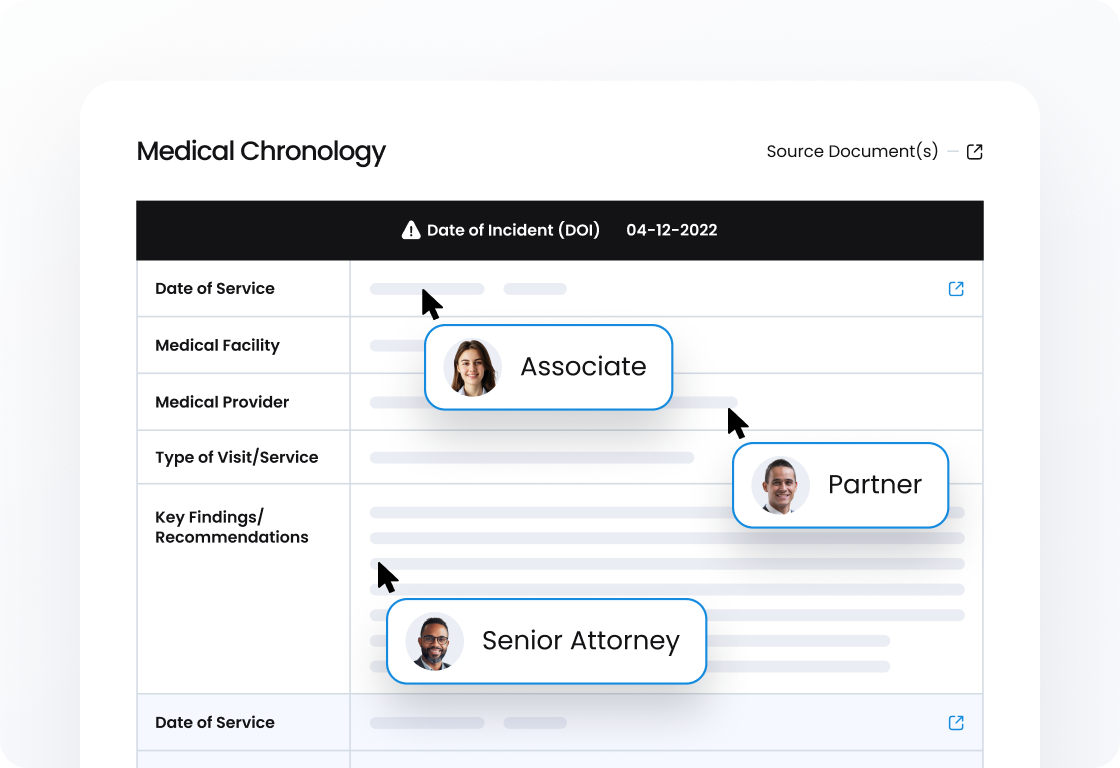Click the Senior Attorney profile photo
The width and height of the screenshot is (1120, 768).
coord(434,641)
